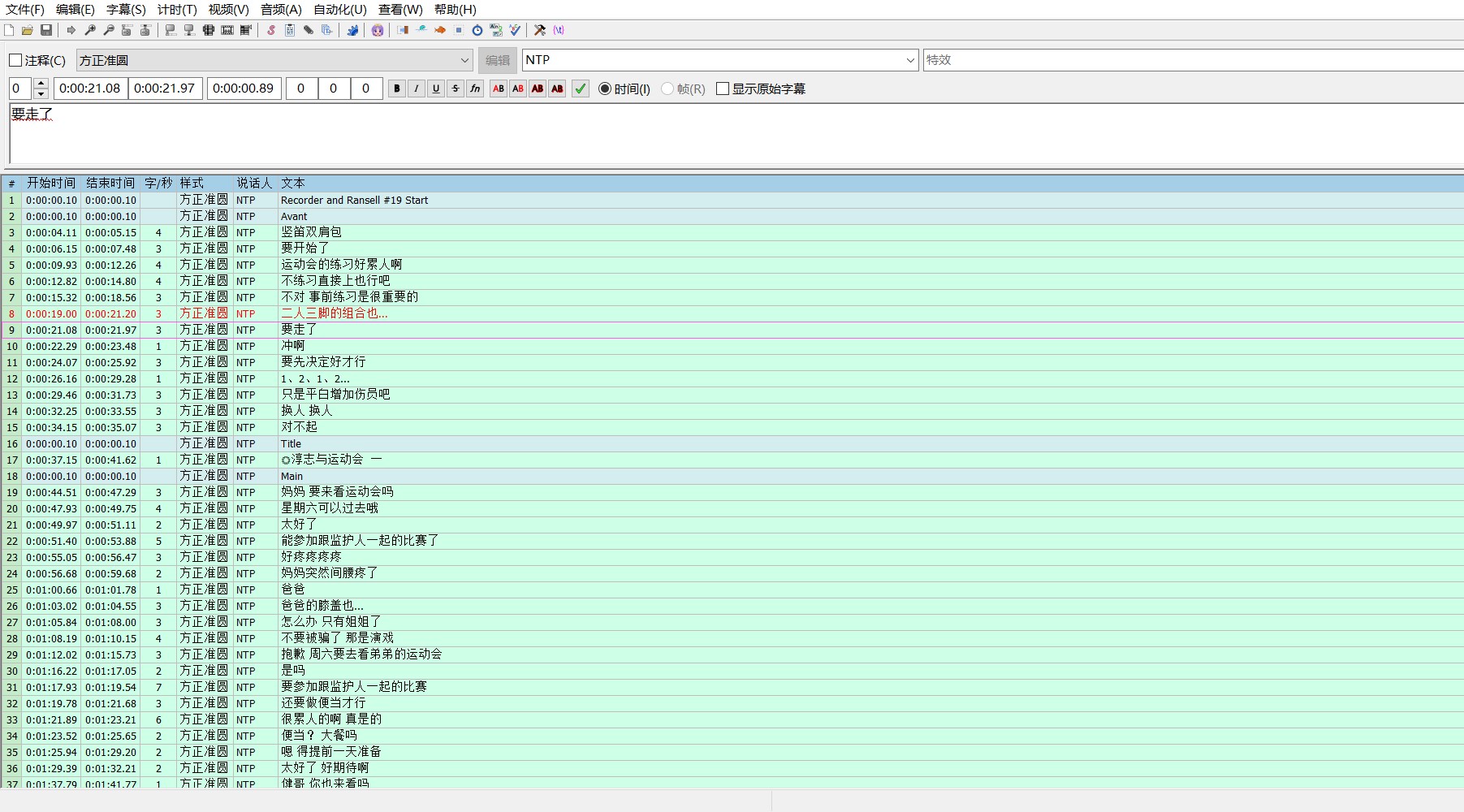
Task: Open the NTP actor dropdown
Action: click(x=720, y=60)
